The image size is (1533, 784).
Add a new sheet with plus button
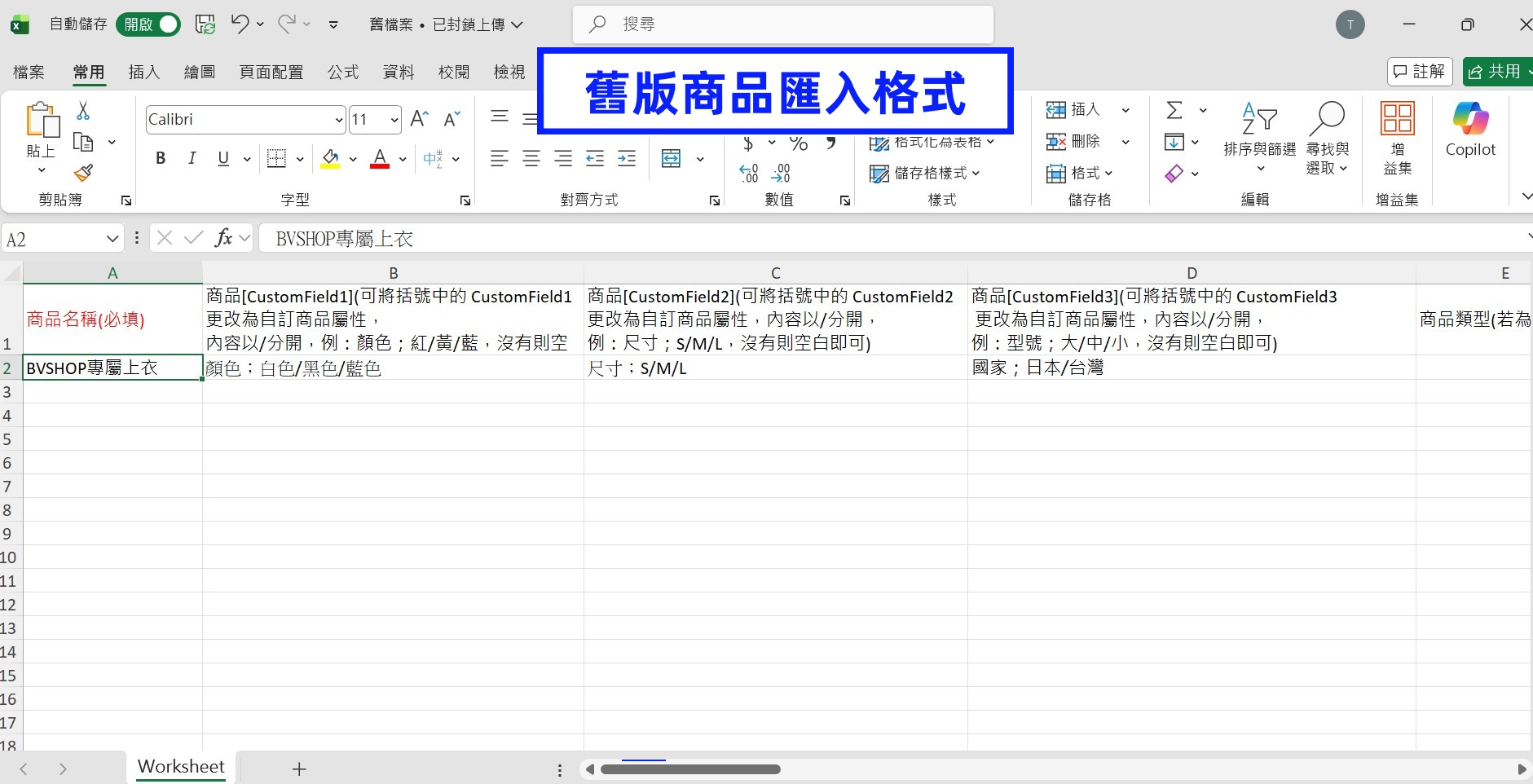299,769
